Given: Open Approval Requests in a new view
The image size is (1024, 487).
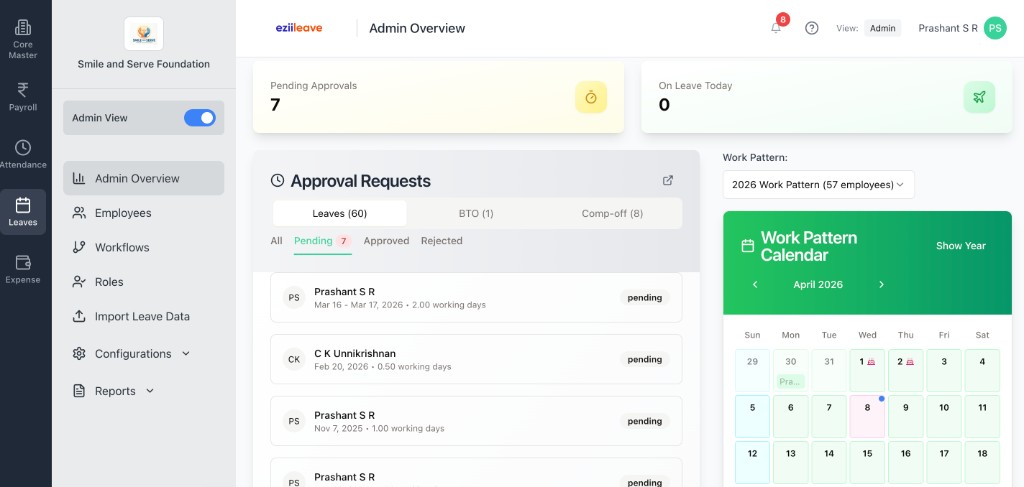Looking at the screenshot, I should coord(668,180).
